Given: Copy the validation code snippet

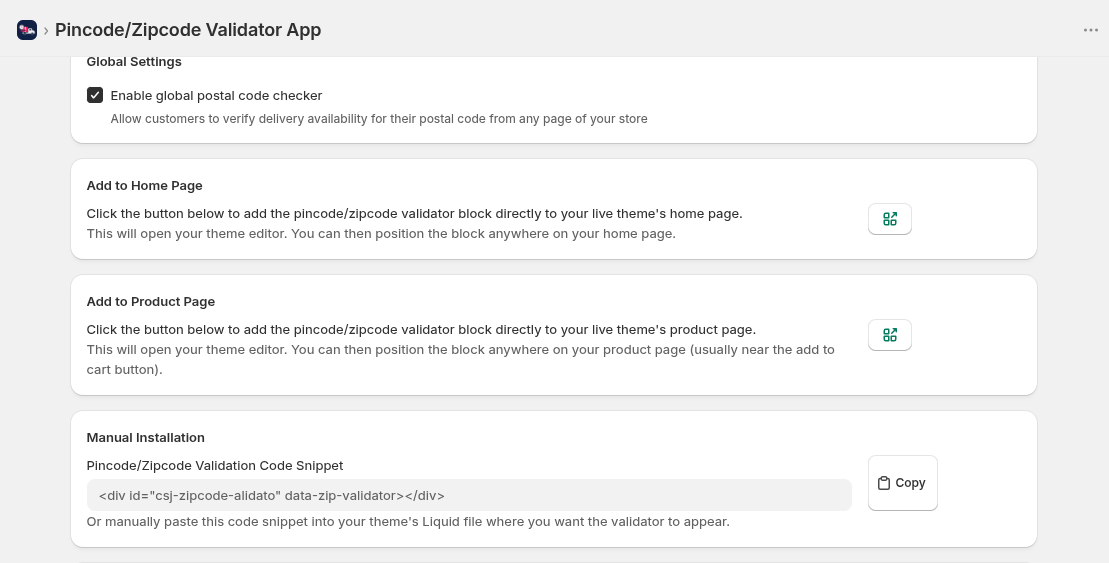Looking at the screenshot, I should [902, 483].
